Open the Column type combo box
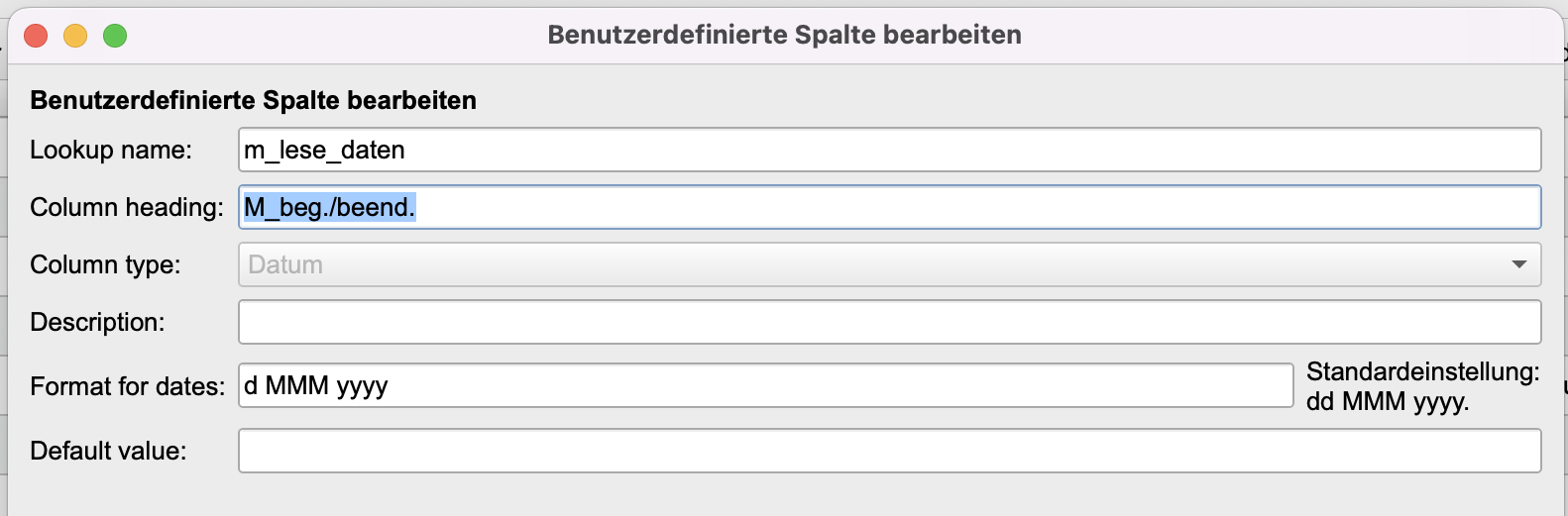This screenshot has height=516, width=1568. click(x=889, y=264)
